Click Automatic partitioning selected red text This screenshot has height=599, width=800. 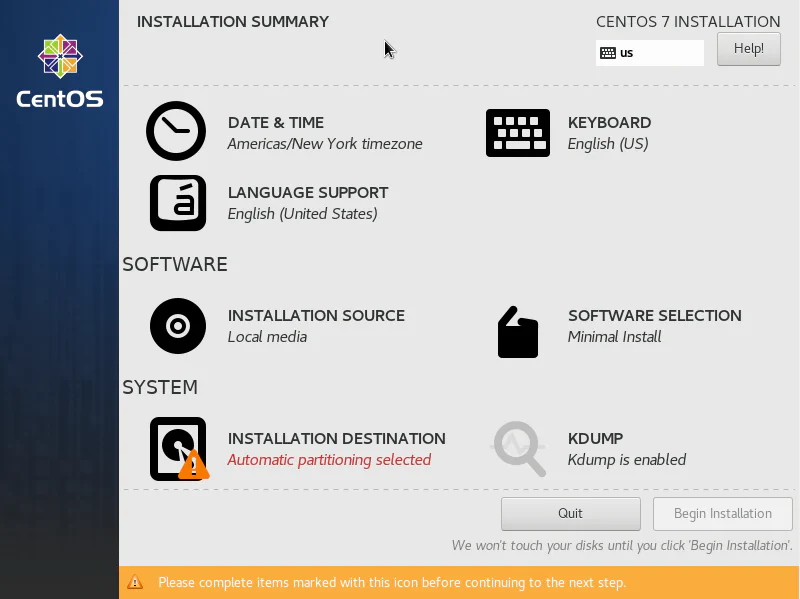tap(329, 460)
